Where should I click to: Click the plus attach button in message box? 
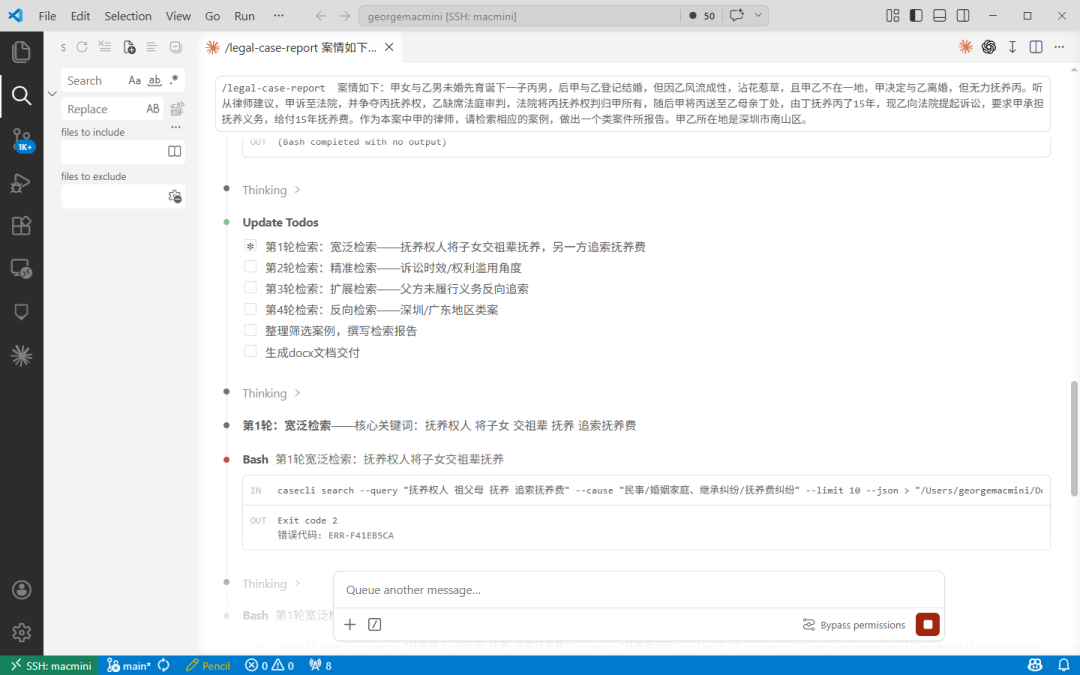350,624
